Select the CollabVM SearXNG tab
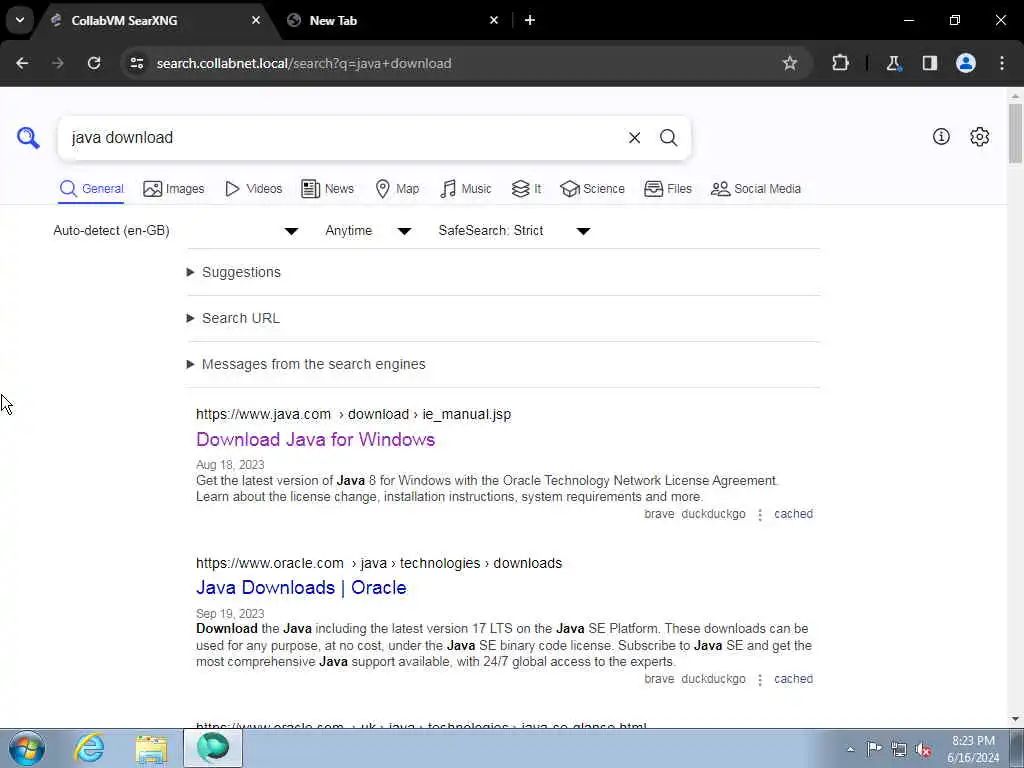Viewport: 1024px width, 768px height. pos(154,21)
